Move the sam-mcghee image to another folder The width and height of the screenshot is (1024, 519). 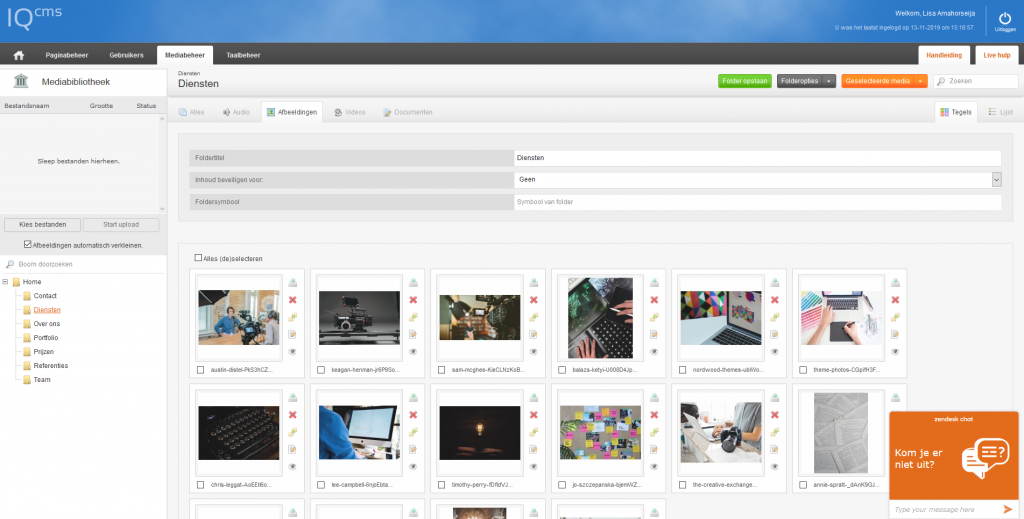pyautogui.click(x=534, y=317)
